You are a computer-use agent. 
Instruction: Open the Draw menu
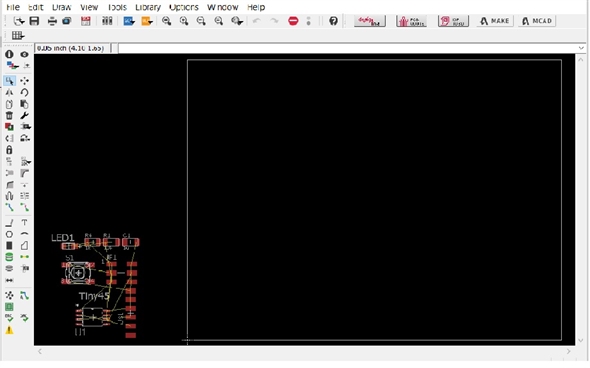61,7
